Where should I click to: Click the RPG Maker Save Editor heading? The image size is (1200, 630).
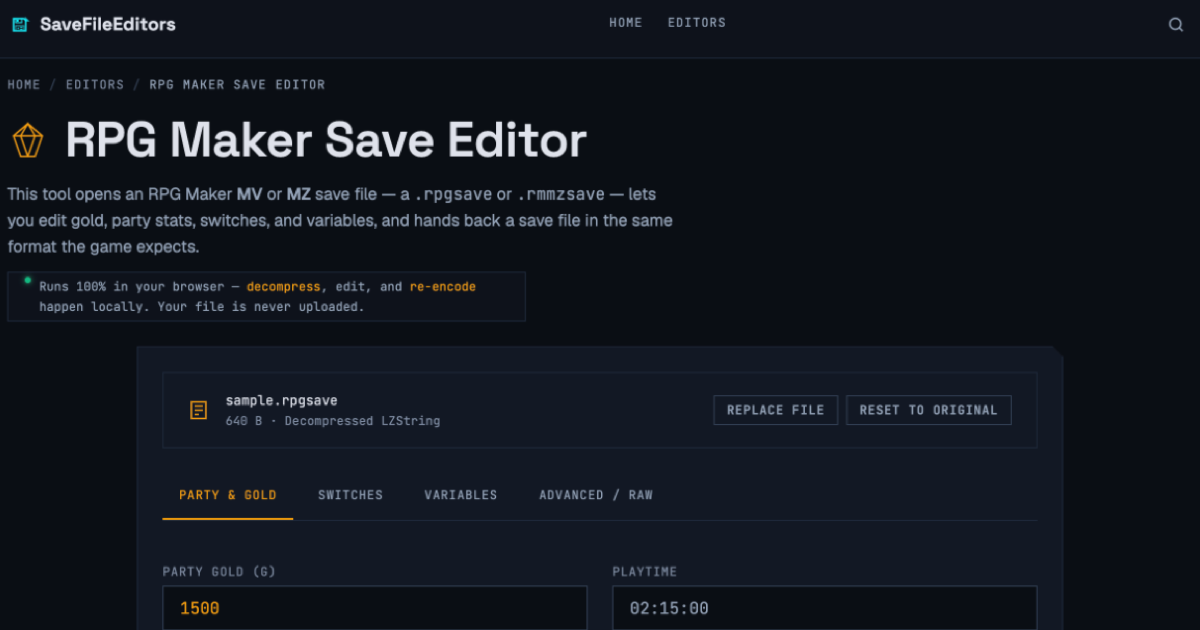coord(326,141)
